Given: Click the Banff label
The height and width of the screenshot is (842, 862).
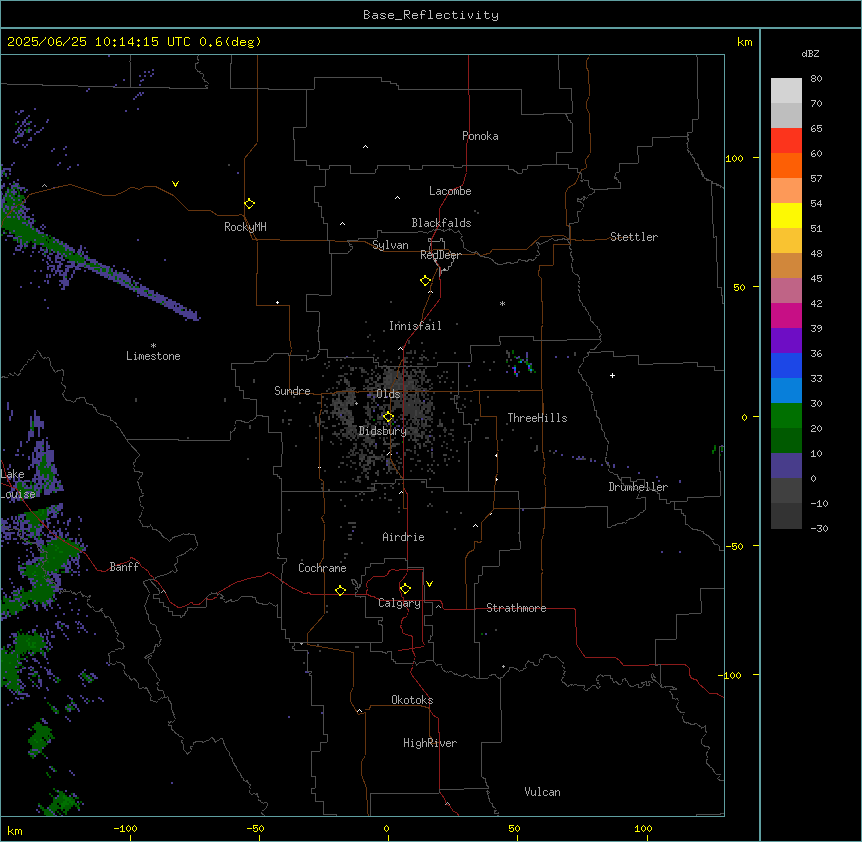Looking at the screenshot, I should (124, 567).
